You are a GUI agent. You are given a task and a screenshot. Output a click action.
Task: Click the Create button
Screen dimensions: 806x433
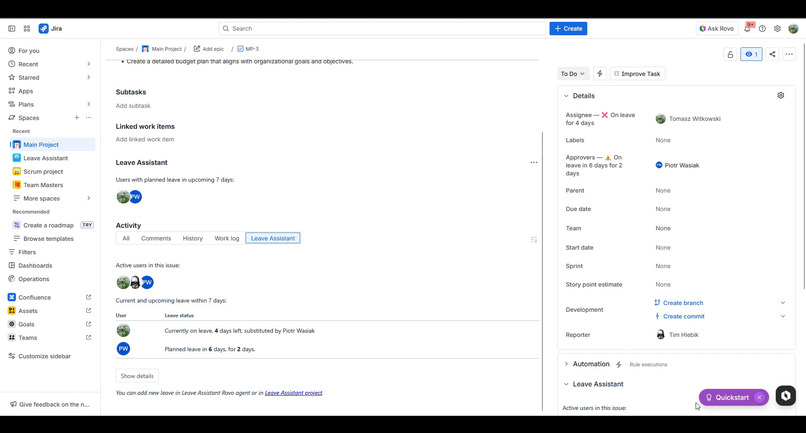pyautogui.click(x=568, y=29)
